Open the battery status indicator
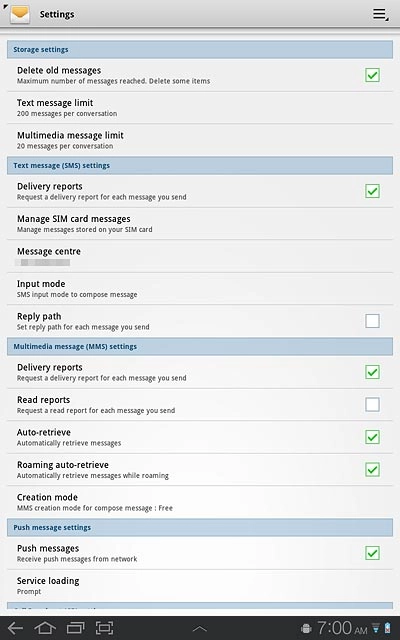The image size is (400, 640). [387, 629]
